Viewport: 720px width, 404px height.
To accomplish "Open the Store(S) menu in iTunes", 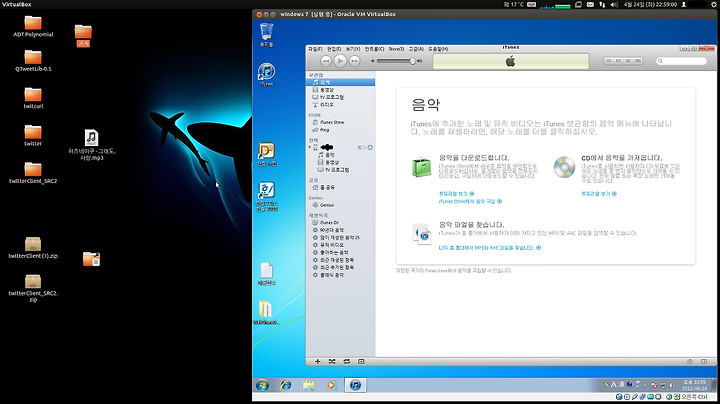I will pyautogui.click(x=396, y=49).
